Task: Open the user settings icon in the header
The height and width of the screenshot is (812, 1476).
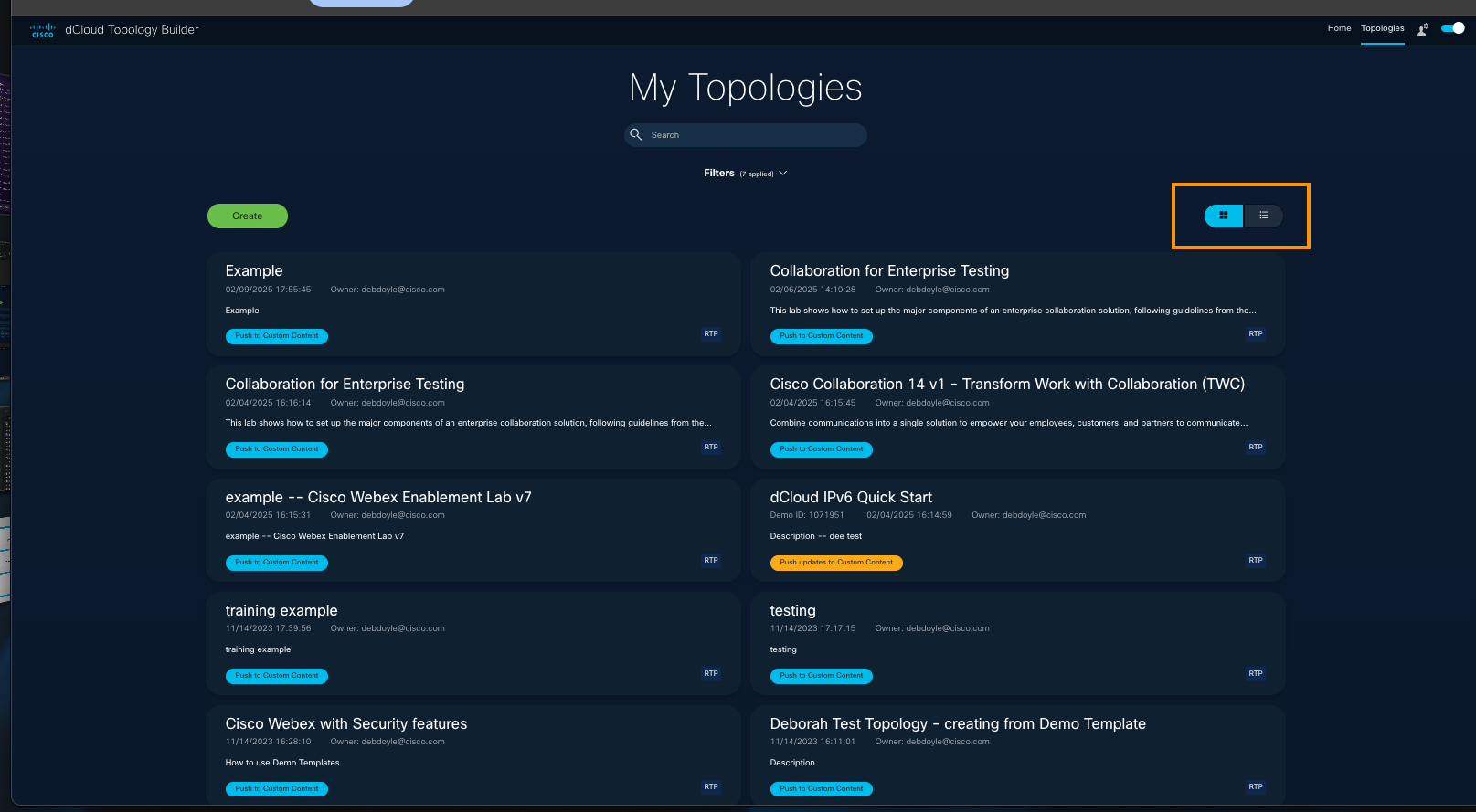Action: click(x=1423, y=29)
